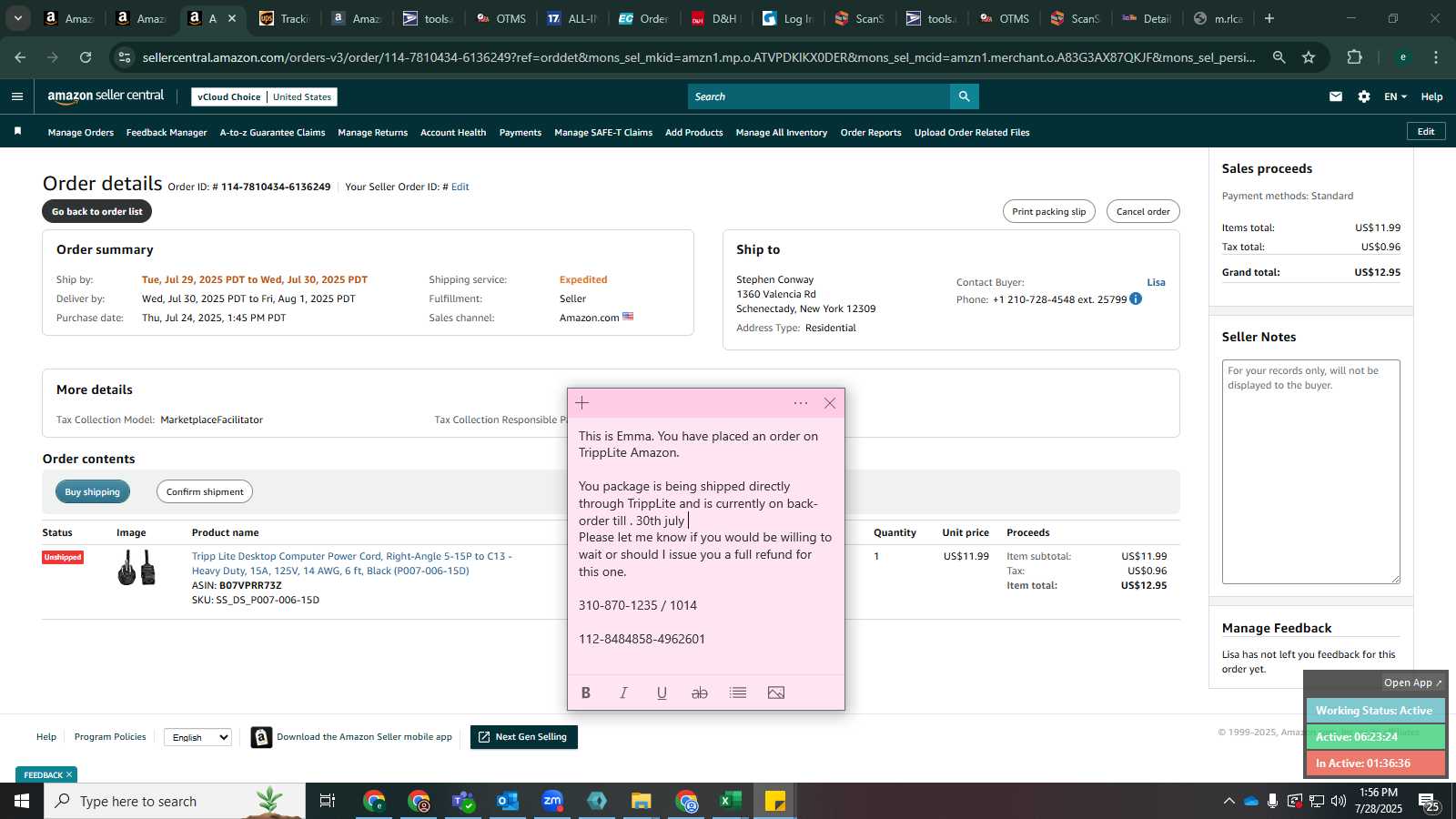Open Zoom from the taskbar

552,801
